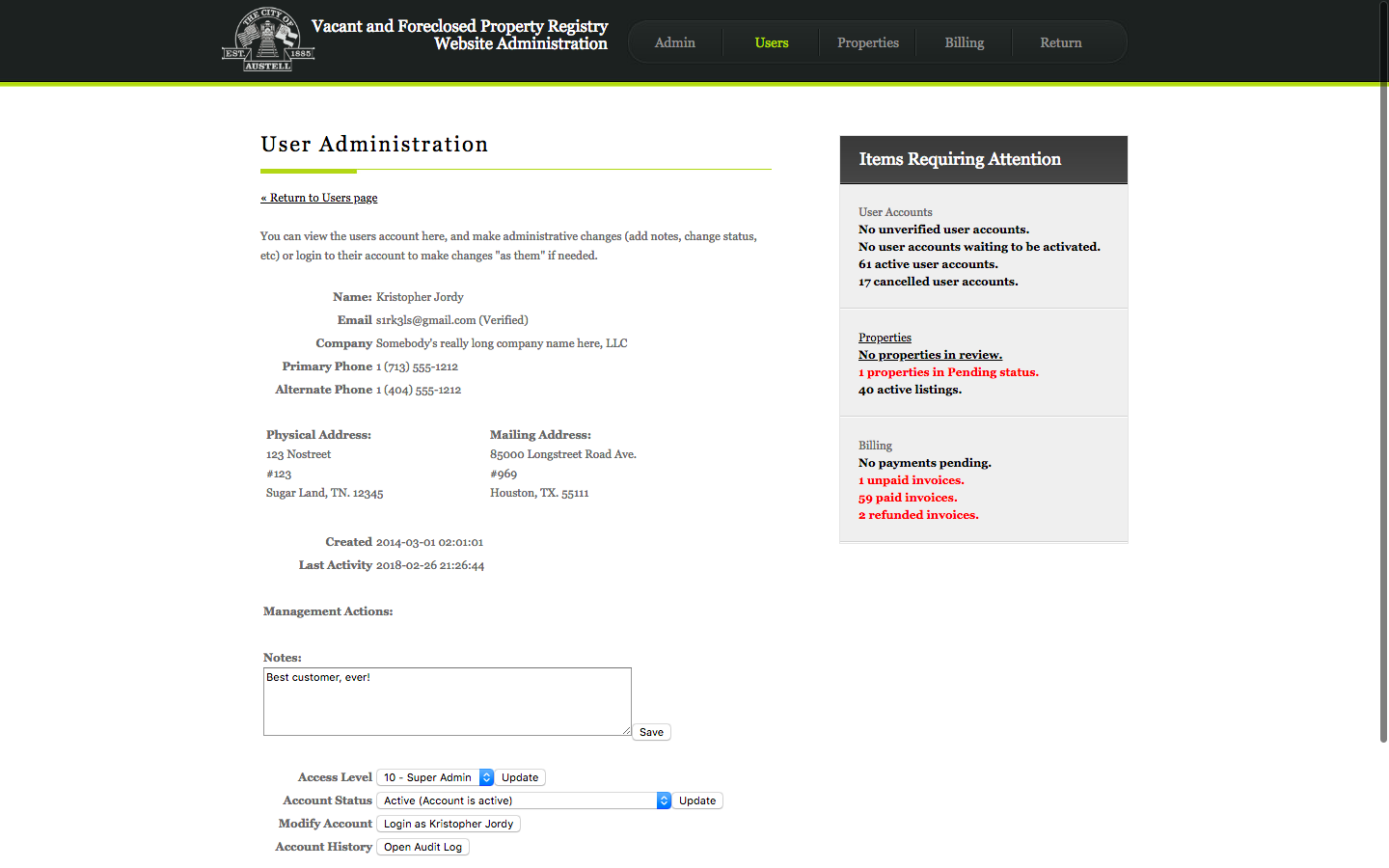This screenshot has height=868, width=1389.
Task: Click Login as Kristopher Jordy button
Action: pos(449,824)
